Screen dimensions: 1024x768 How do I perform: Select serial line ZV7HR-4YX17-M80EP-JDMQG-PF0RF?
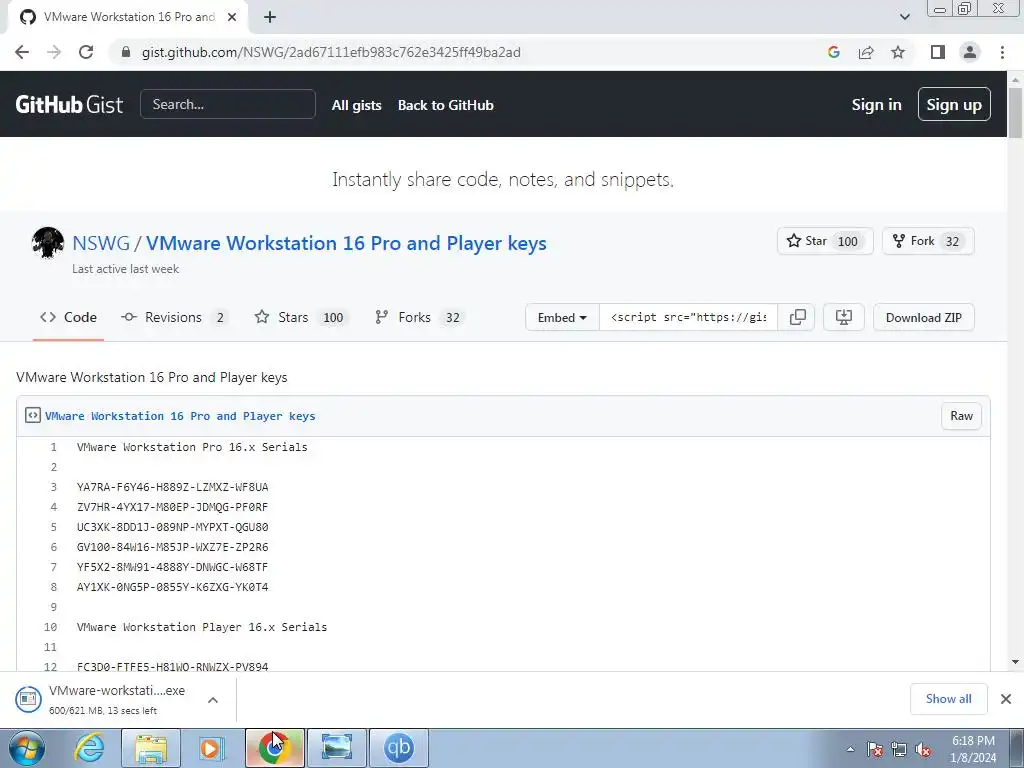[x=172, y=507]
